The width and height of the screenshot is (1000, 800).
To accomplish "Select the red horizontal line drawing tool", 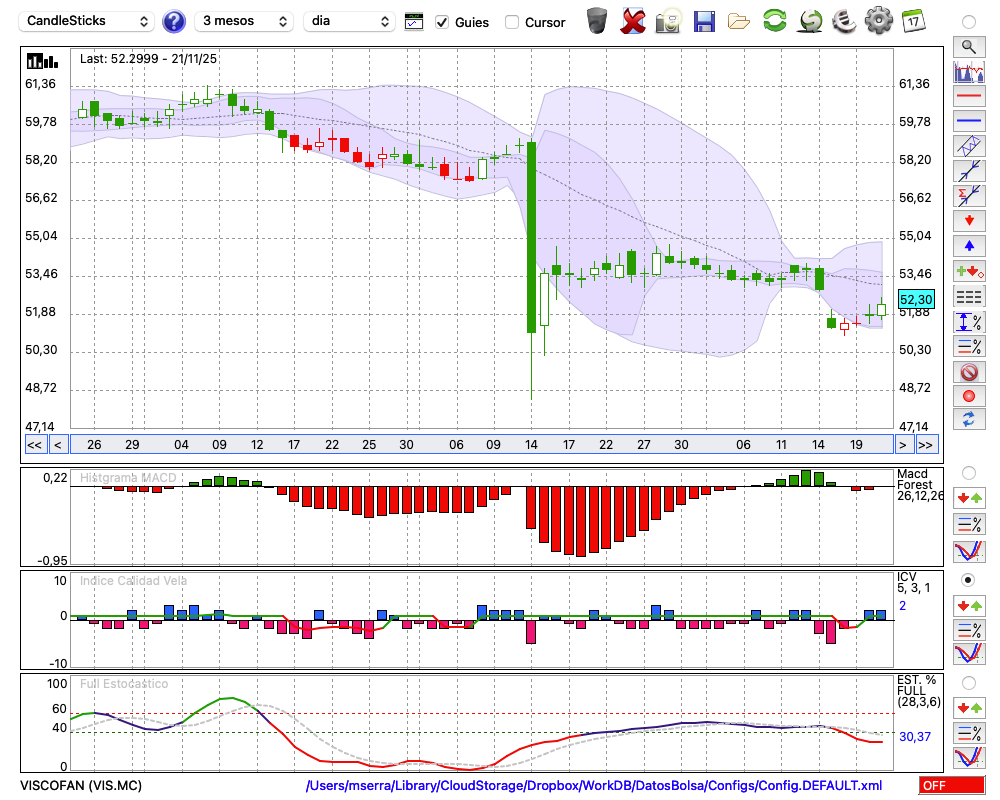I will point(969,97).
